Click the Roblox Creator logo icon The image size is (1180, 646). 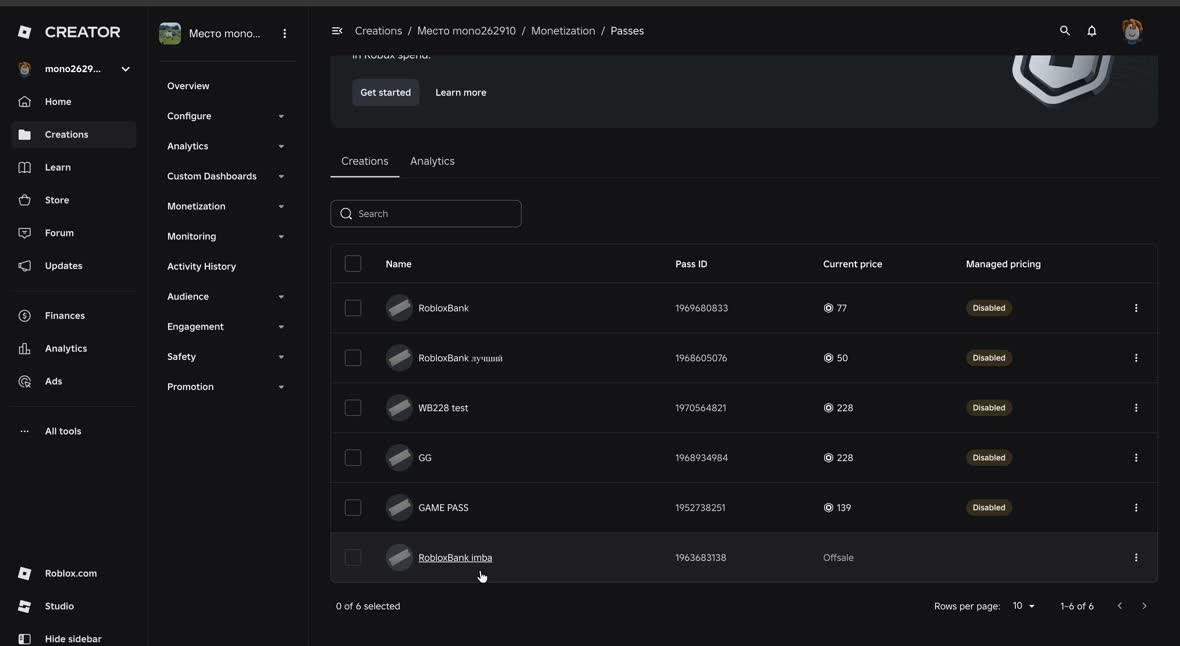coord(24,32)
